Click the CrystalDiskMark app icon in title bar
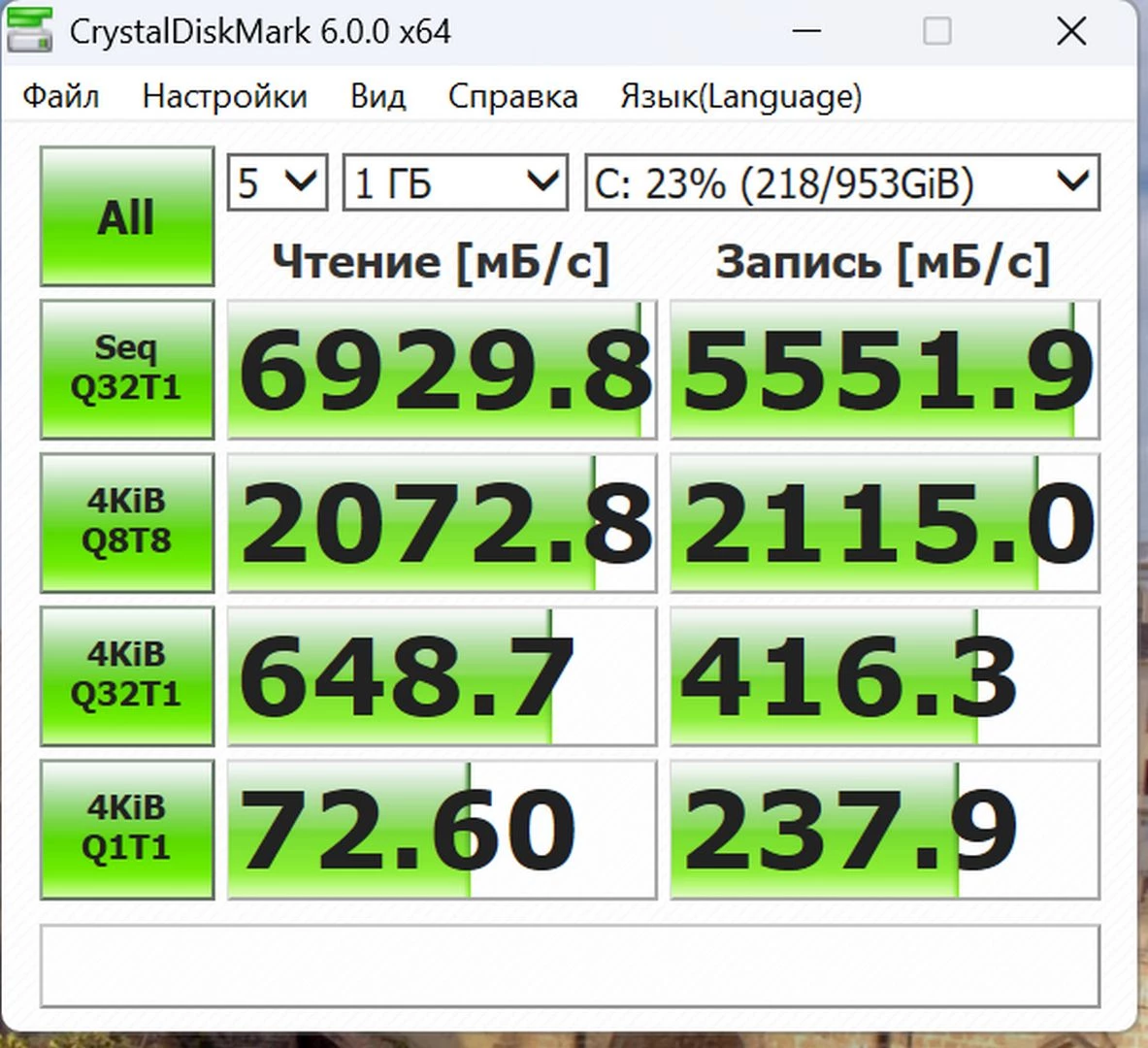The height and width of the screenshot is (1048, 1148). pos(29,31)
